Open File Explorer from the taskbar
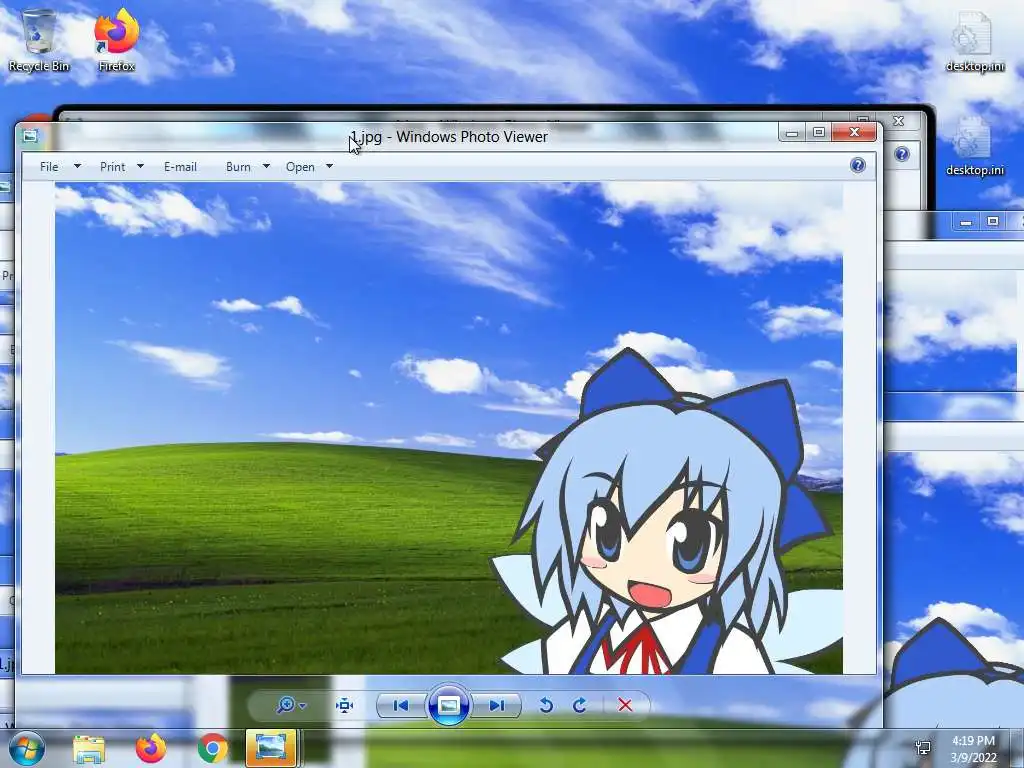Viewport: 1024px width, 768px height. [x=89, y=748]
